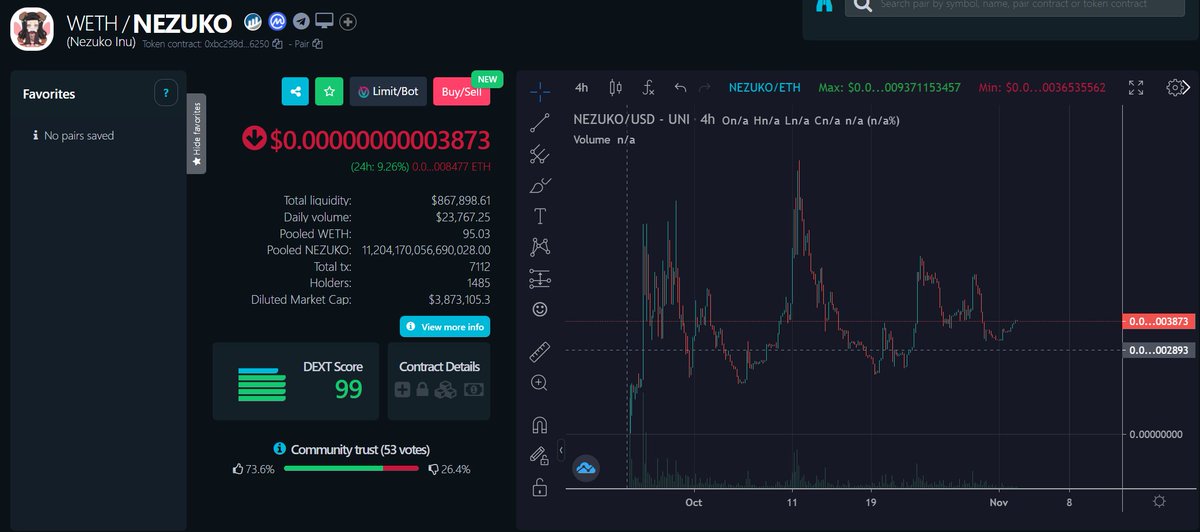Toggle magnet mode for drawings
Screen dimensions: 1200x532
540,425
